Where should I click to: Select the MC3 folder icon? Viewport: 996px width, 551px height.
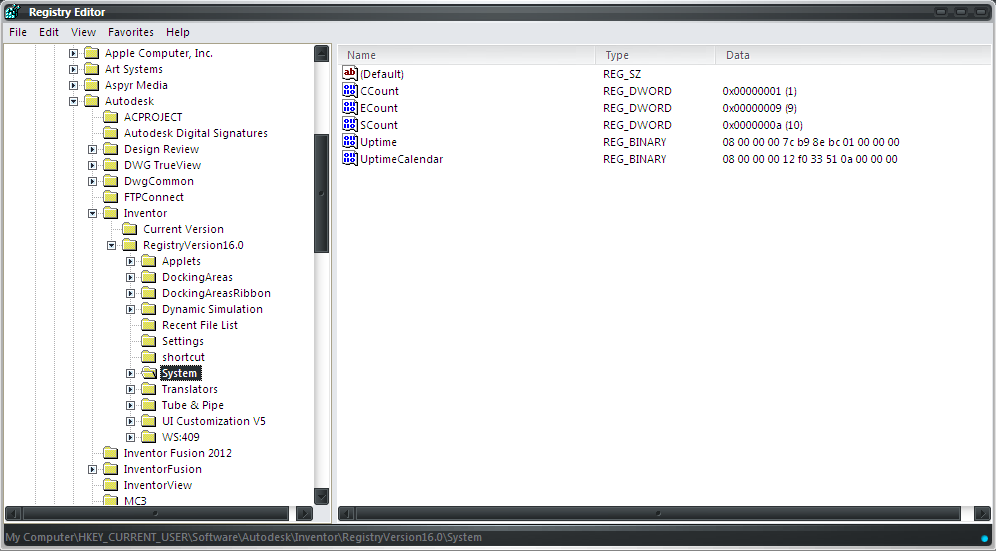click(111, 500)
